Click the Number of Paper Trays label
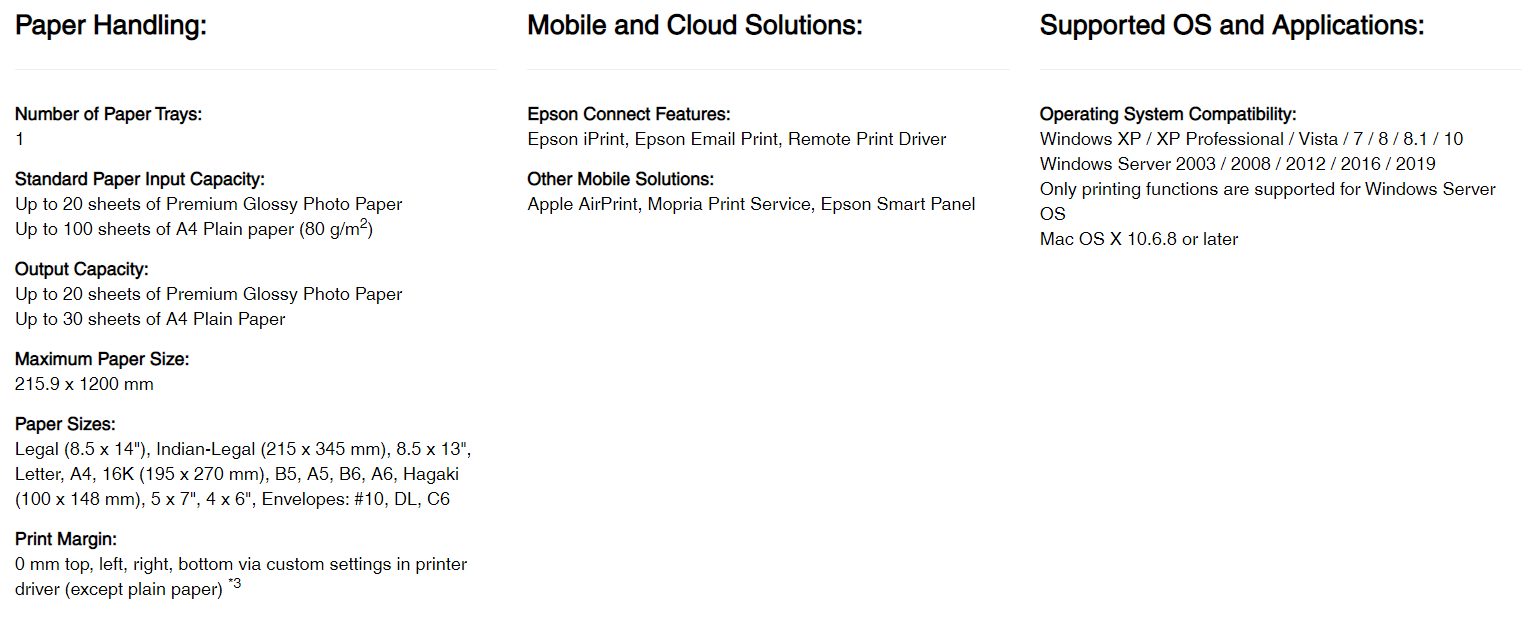Image resolution: width=1525 pixels, height=618 pixels. pos(108,114)
